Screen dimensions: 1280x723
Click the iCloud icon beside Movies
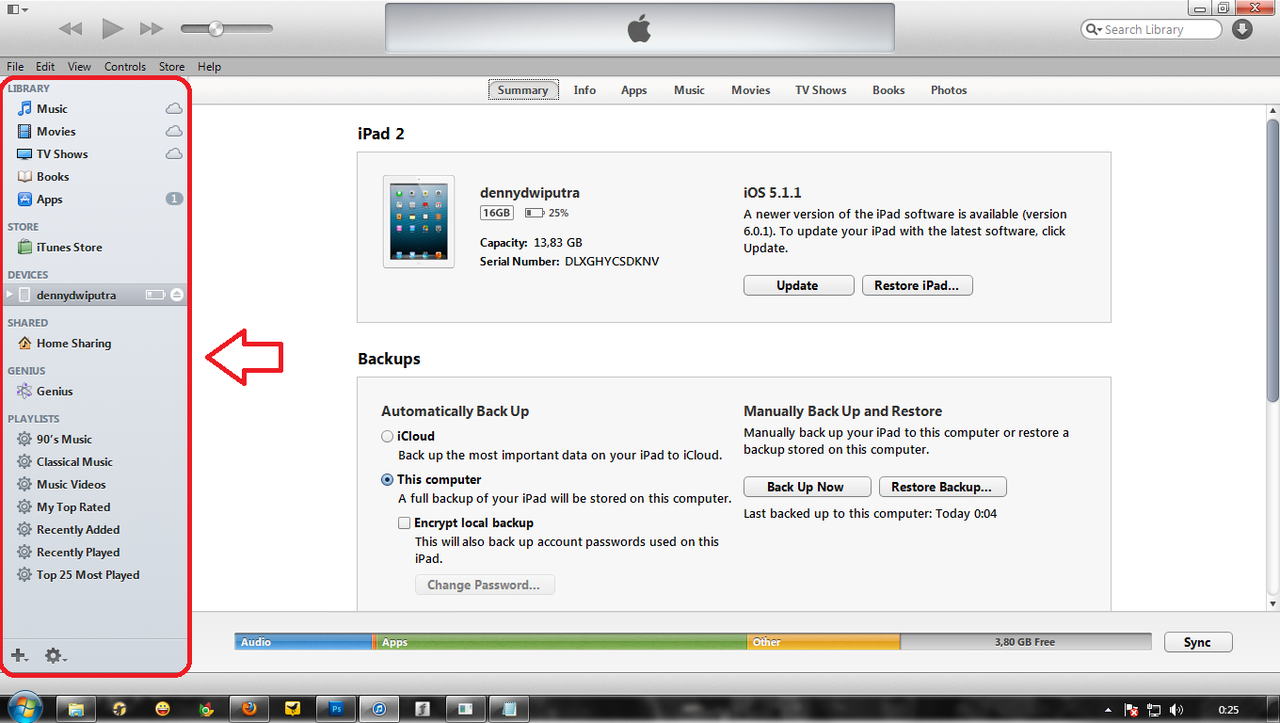(x=174, y=131)
